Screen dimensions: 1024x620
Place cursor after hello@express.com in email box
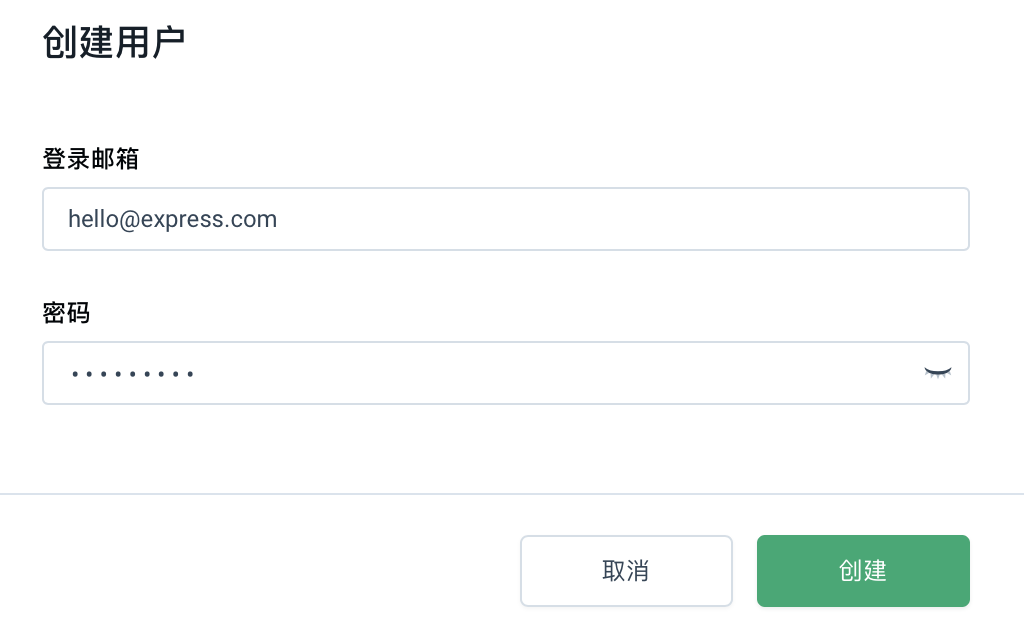(279, 220)
